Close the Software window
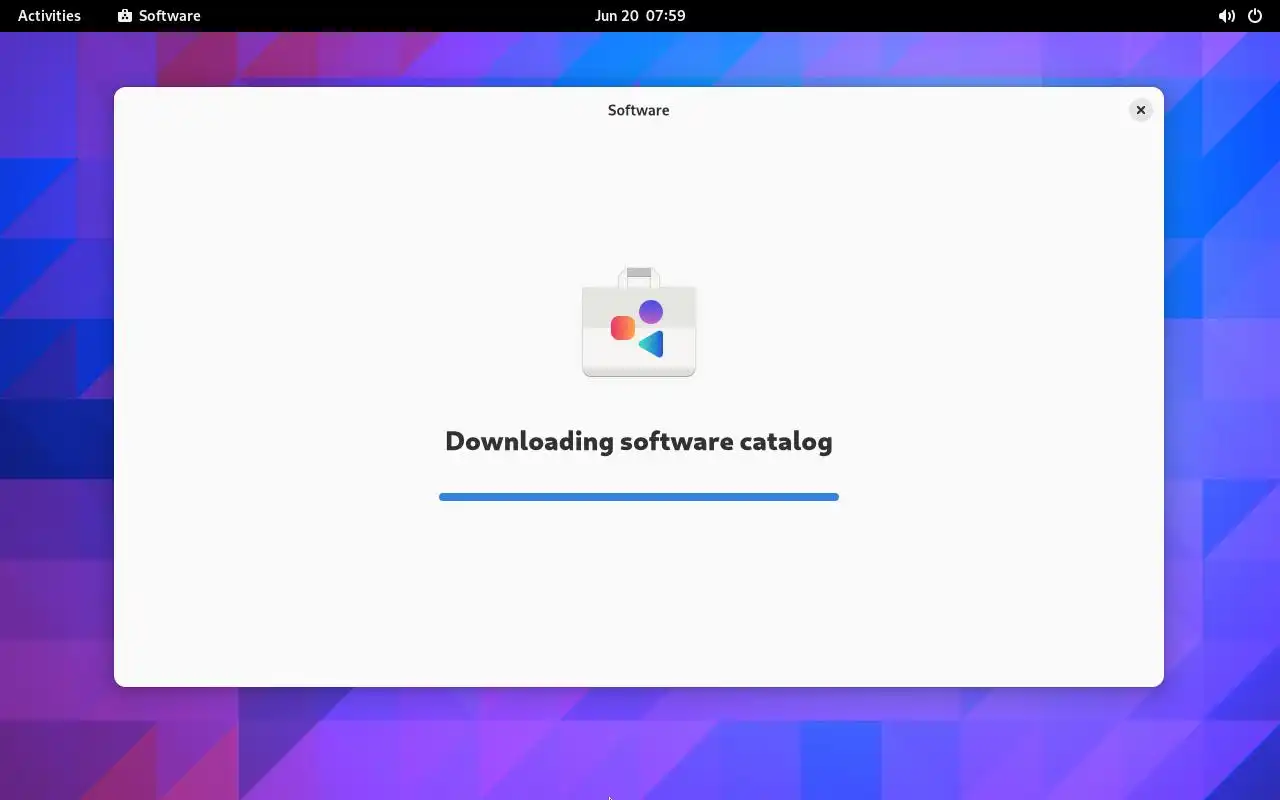This screenshot has height=800, width=1280. pyautogui.click(x=1140, y=110)
